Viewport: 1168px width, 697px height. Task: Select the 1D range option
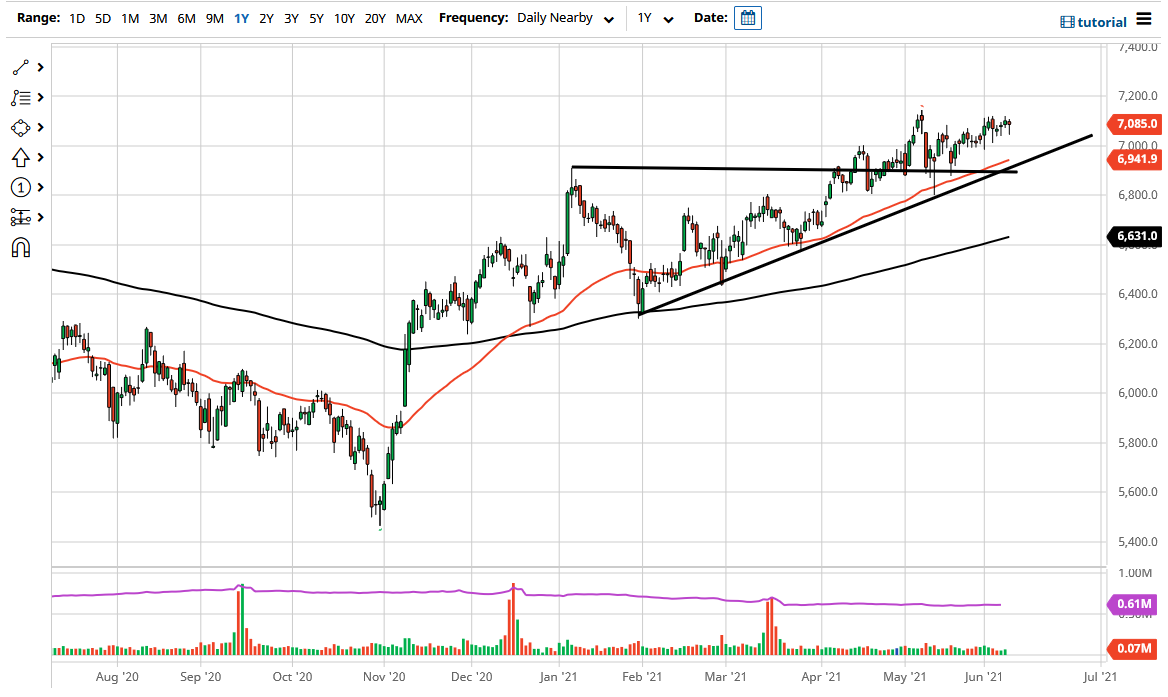77,18
